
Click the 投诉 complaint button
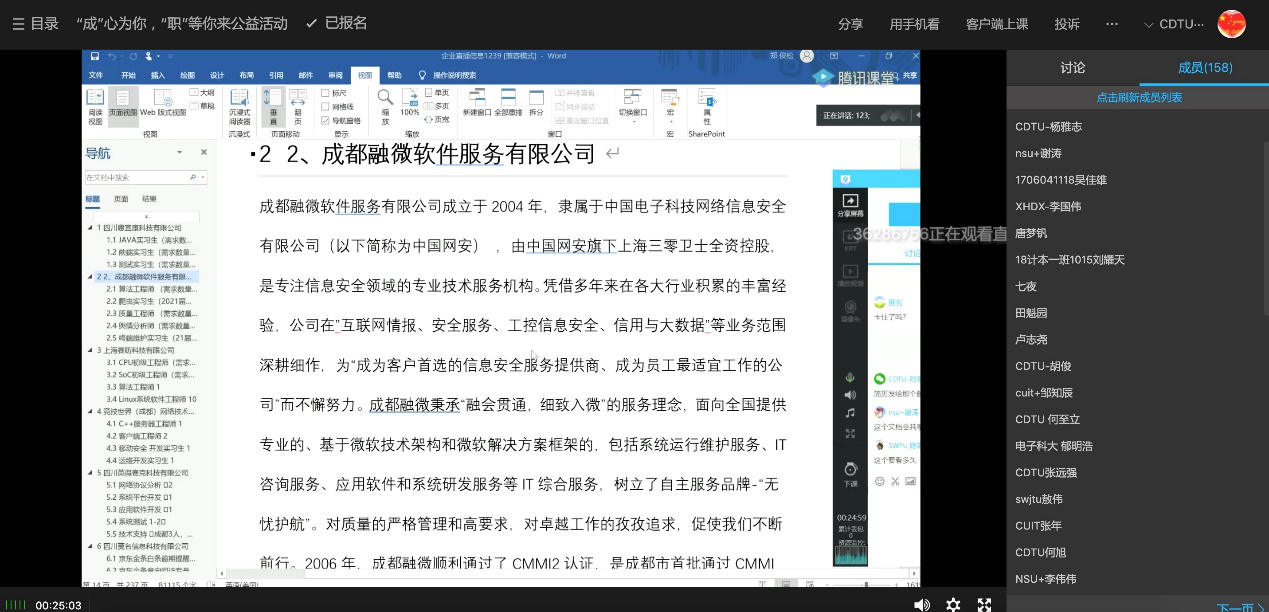1067,24
